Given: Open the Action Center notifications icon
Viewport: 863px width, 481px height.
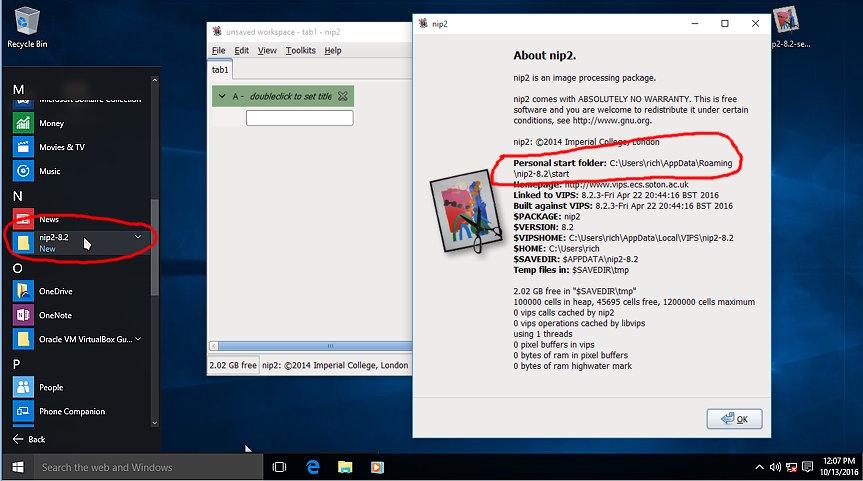Looking at the screenshot, I should tap(807, 467).
